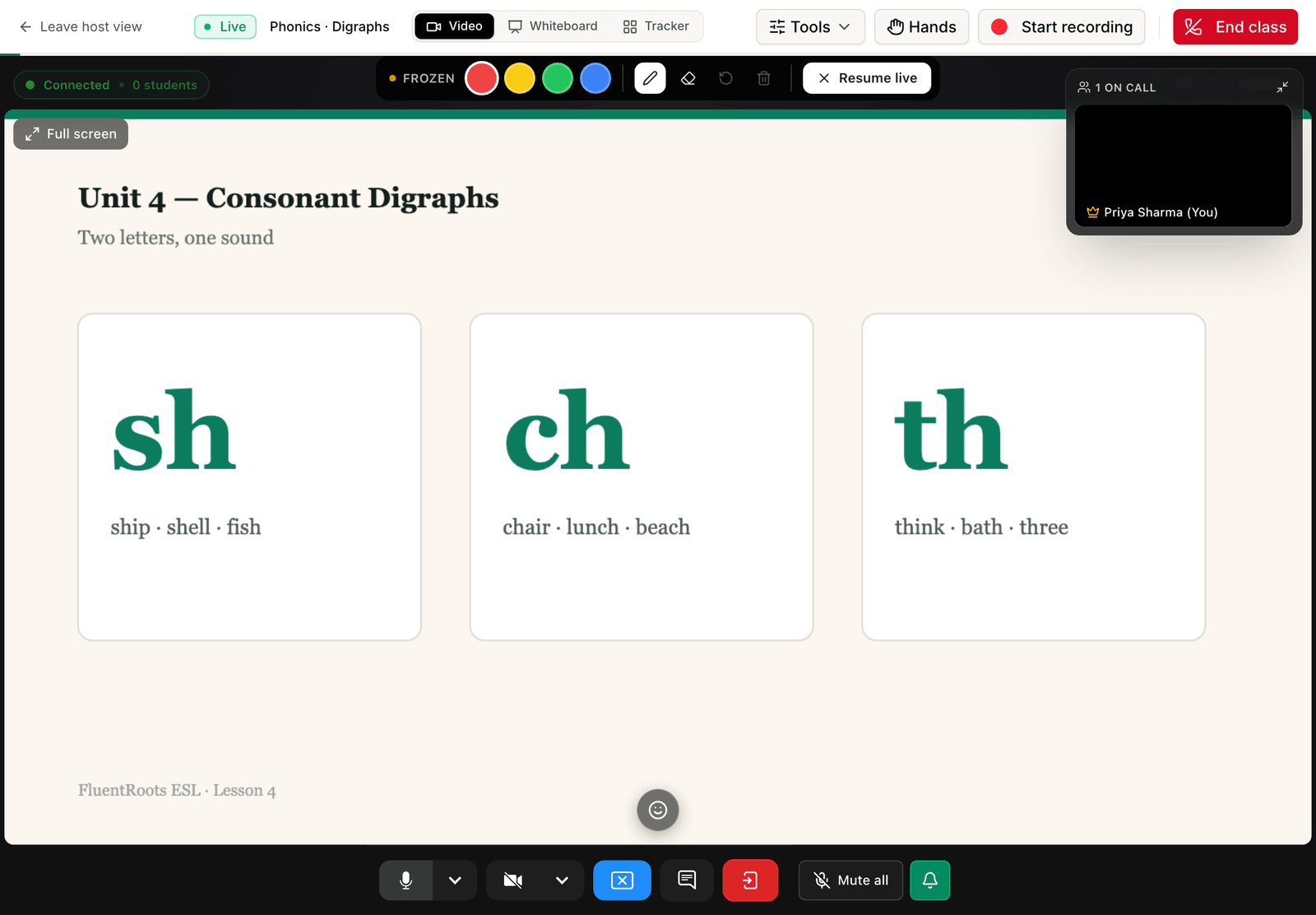This screenshot has height=915, width=1316.
Task: Click the 'ch' digraph card
Action: [642, 476]
